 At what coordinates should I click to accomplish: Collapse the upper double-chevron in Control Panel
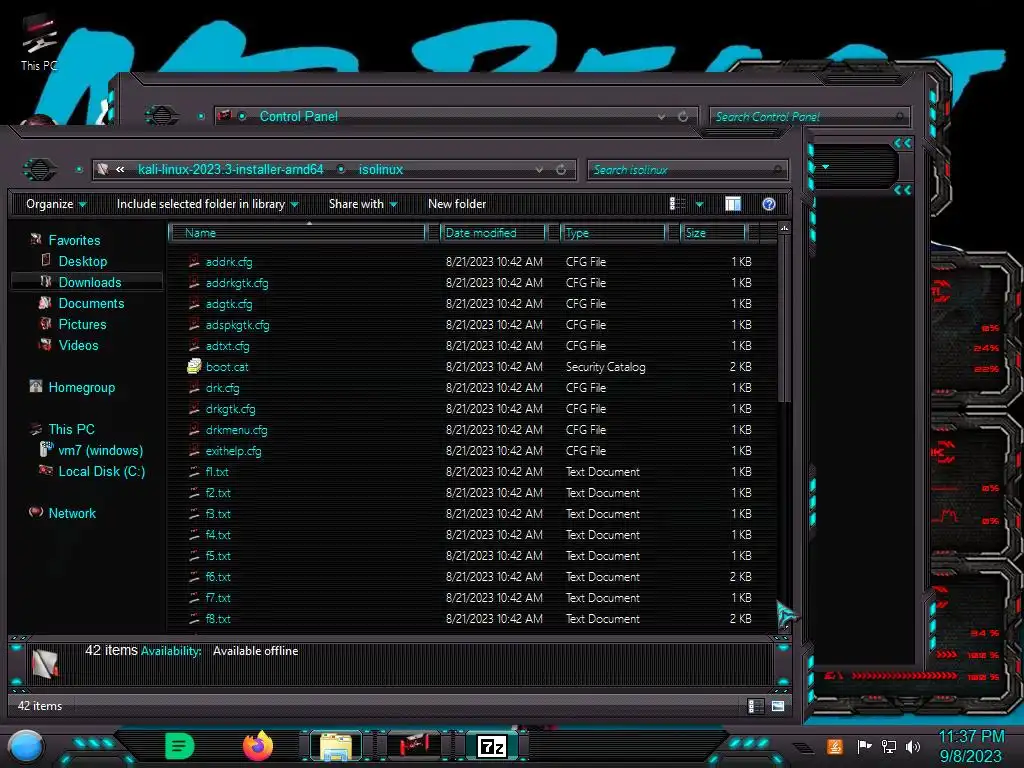click(903, 143)
